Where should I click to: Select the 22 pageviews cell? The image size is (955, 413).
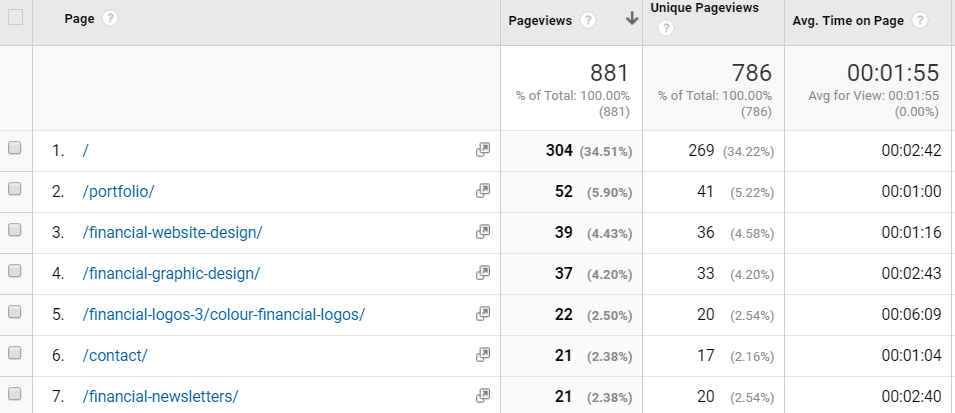pos(564,314)
